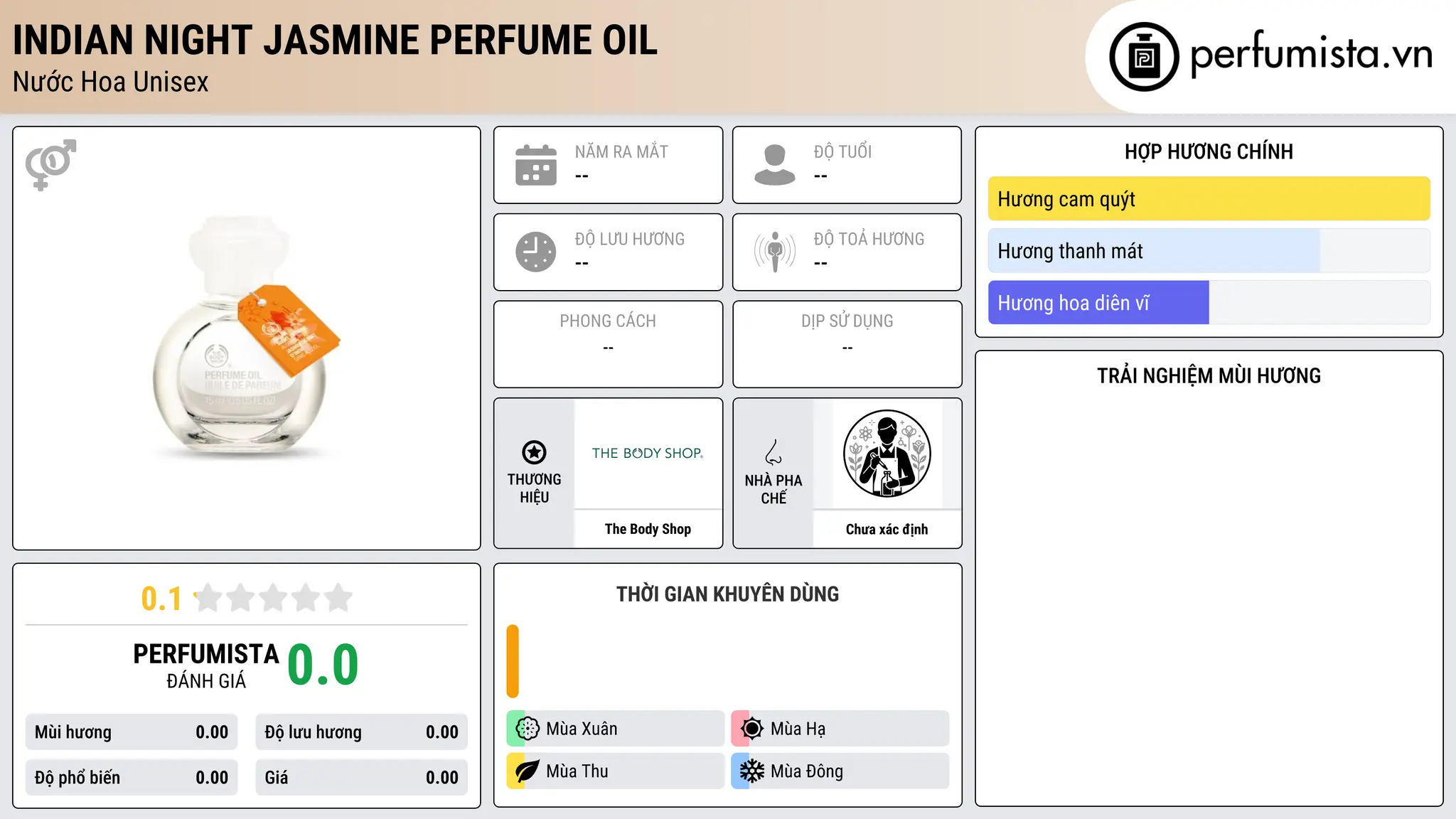Click the Perfumista Đánh giá label
1456x819 pixels.
(206, 666)
